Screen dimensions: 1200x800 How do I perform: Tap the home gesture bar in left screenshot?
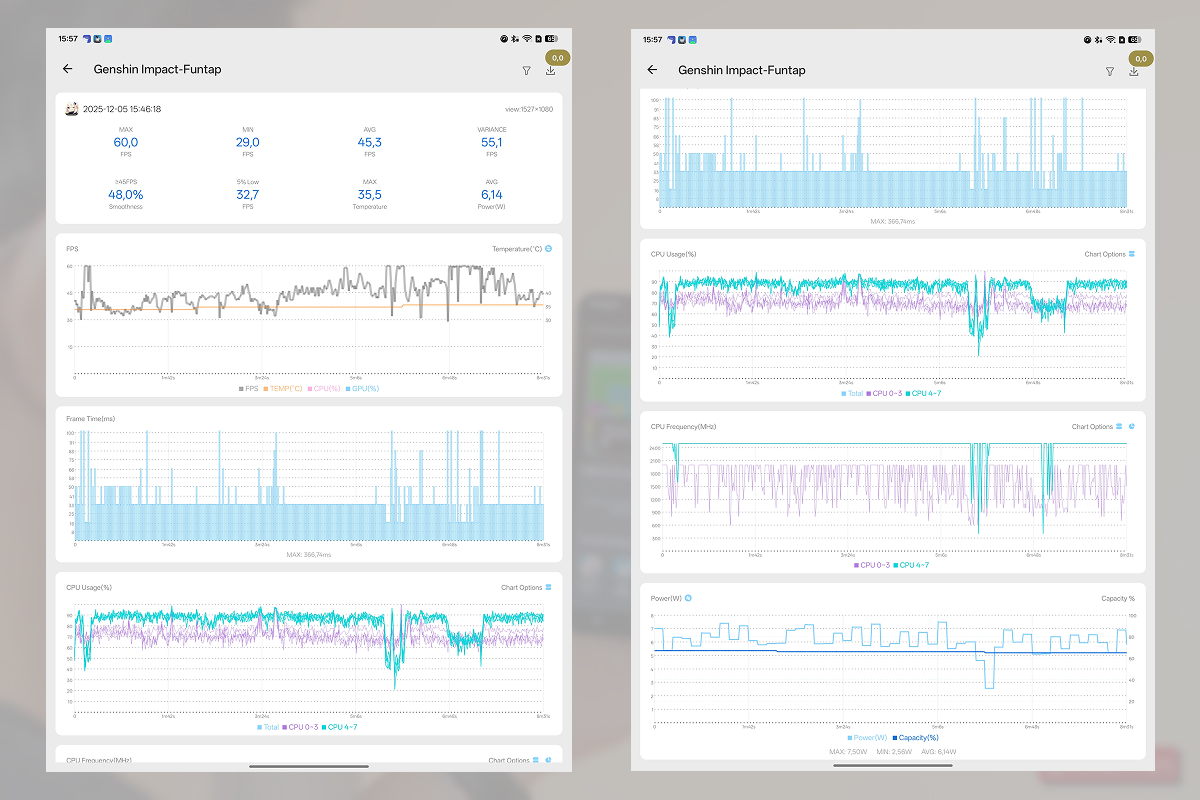309,766
